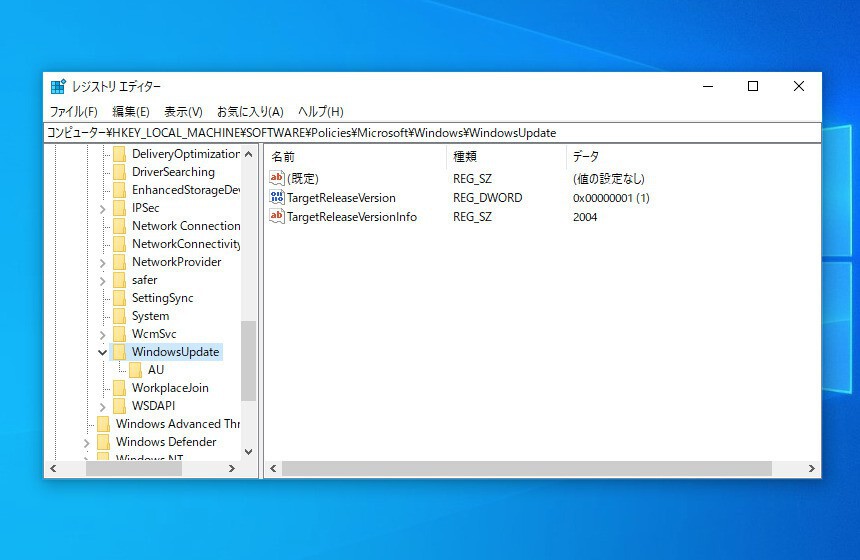The height and width of the screenshot is (560, 860).
Task: Click the Registry Editor app icon in title bar
Action: [x=58, y=86]
